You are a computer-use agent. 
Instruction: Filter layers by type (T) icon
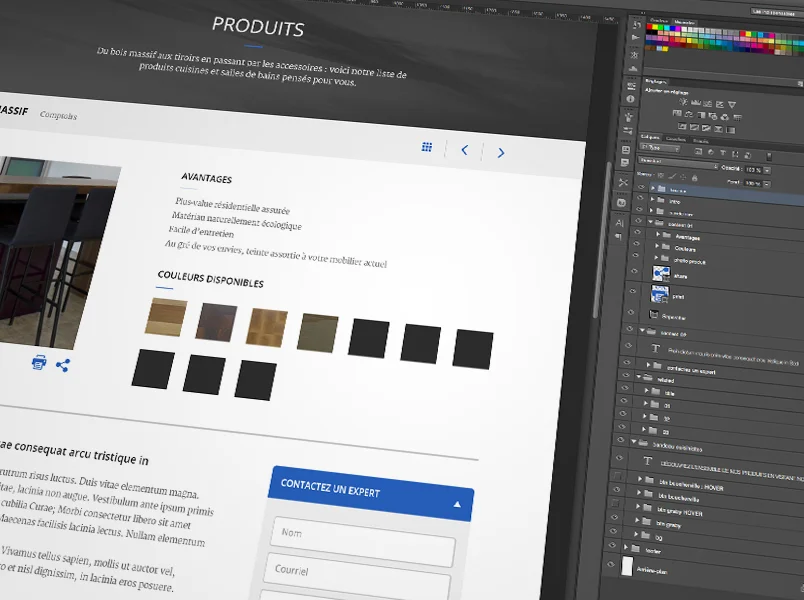(722, 153)
